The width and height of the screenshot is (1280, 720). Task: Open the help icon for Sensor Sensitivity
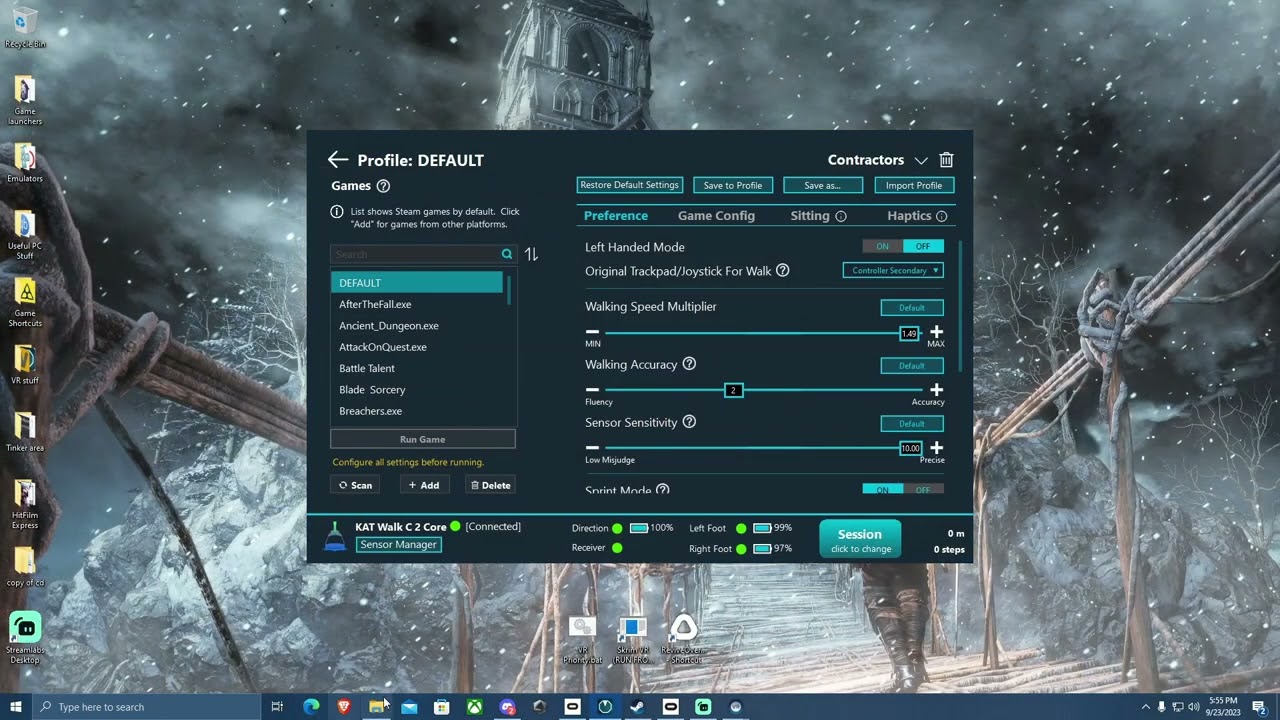click(x=689, y=423)
